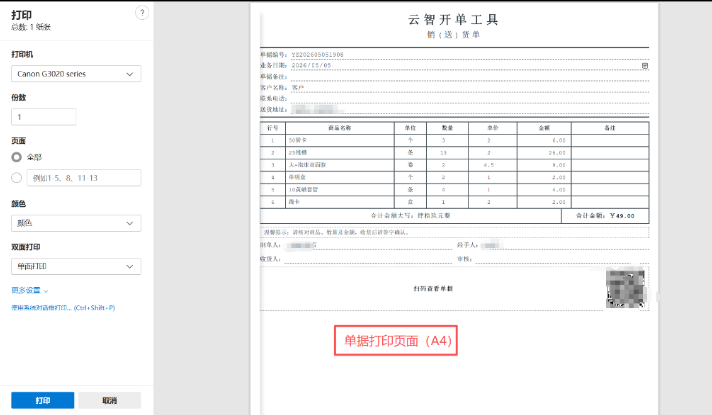This screenshot has height=415, width=712.
Task: Click the 数量 column header
Action: [x=447, y=128]
